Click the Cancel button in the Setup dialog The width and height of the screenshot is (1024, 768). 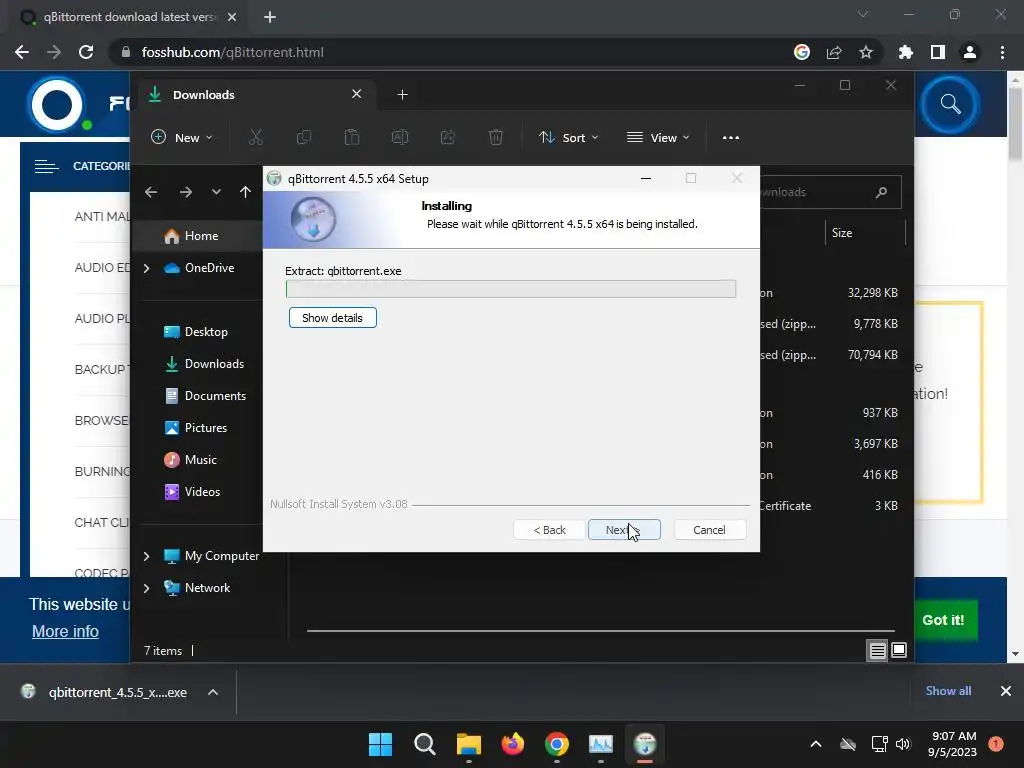coord(709,530)
